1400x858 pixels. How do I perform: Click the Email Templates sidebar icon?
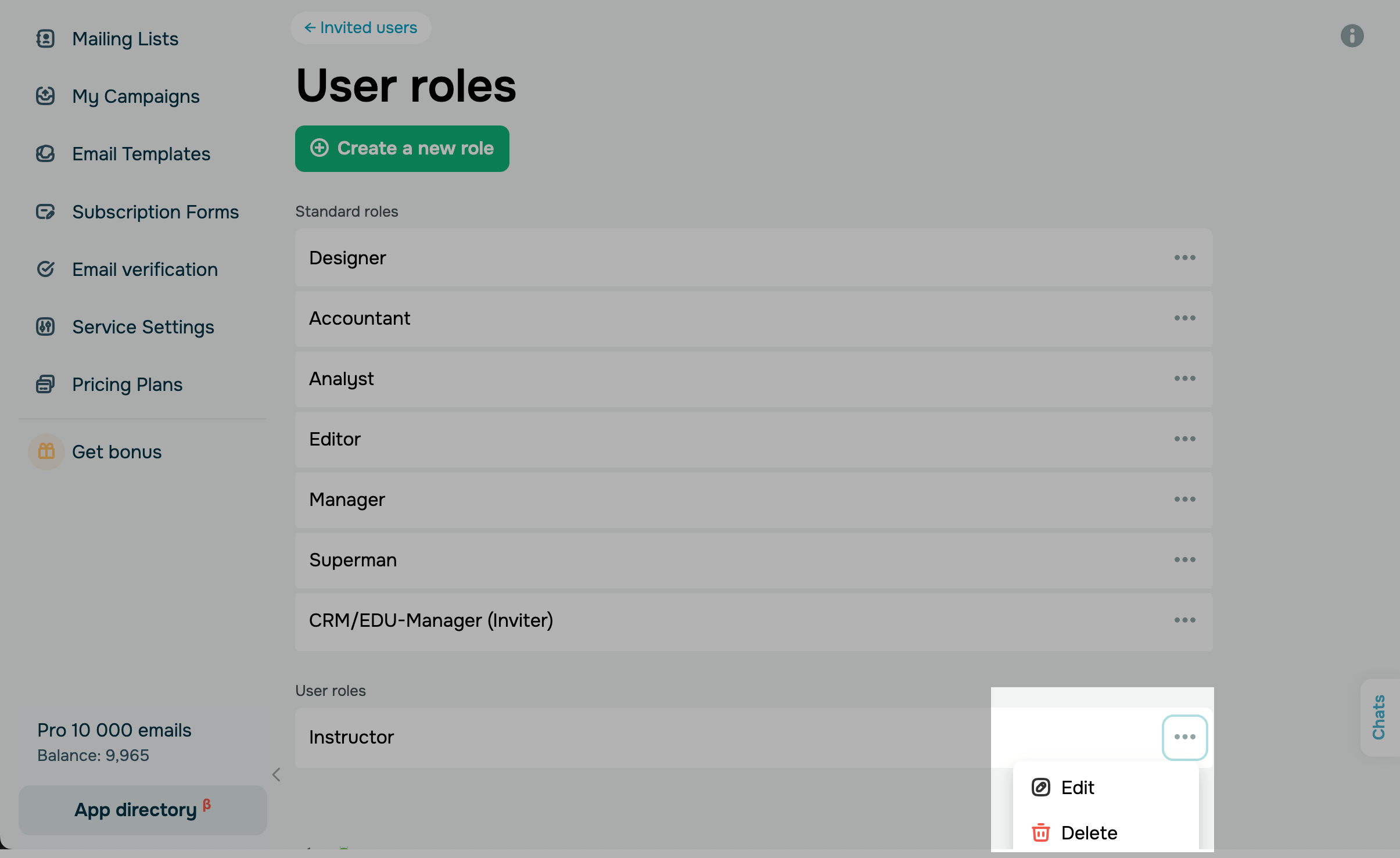tap(45, 154)
